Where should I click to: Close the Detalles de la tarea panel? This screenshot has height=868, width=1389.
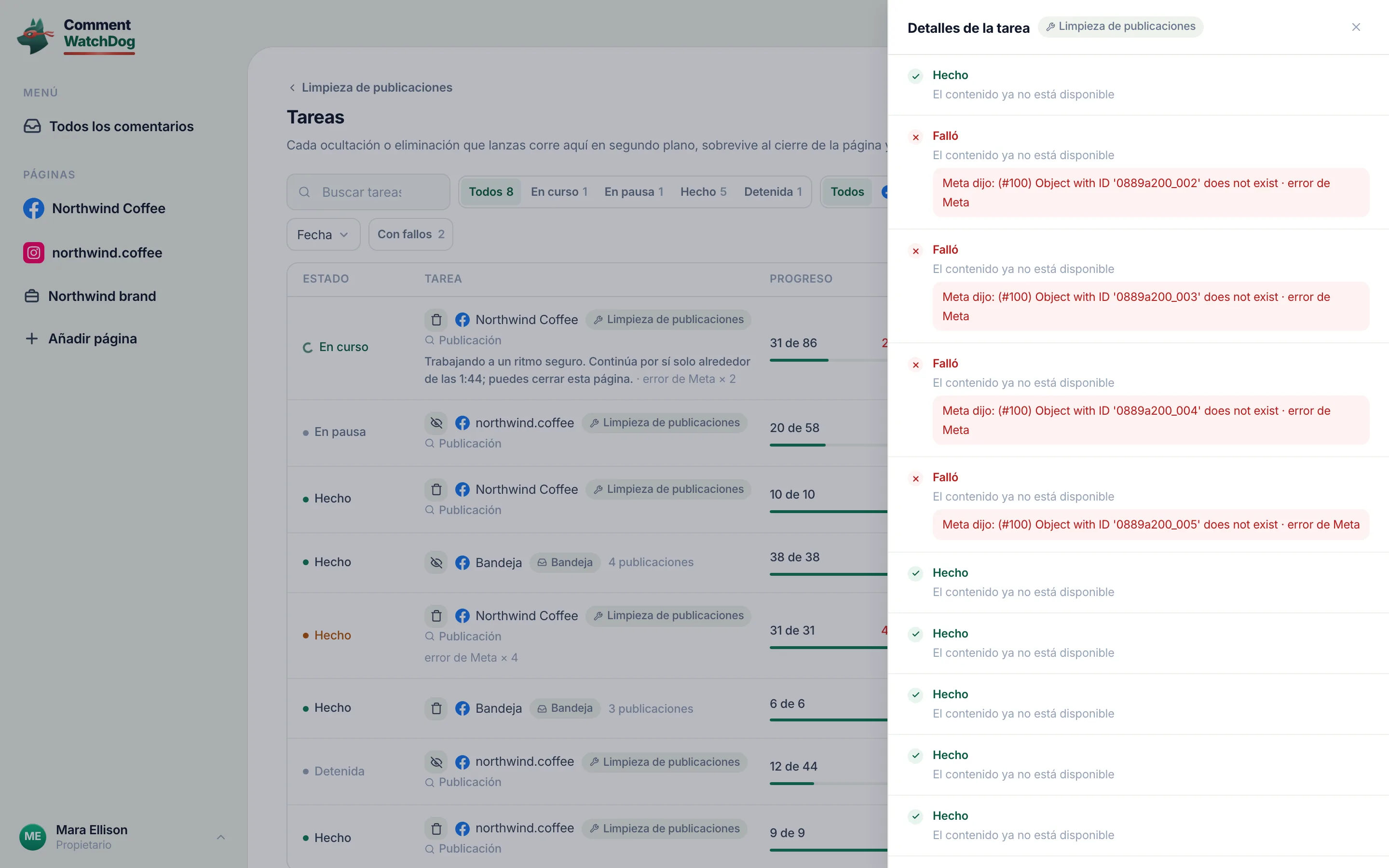point(1356,27)
